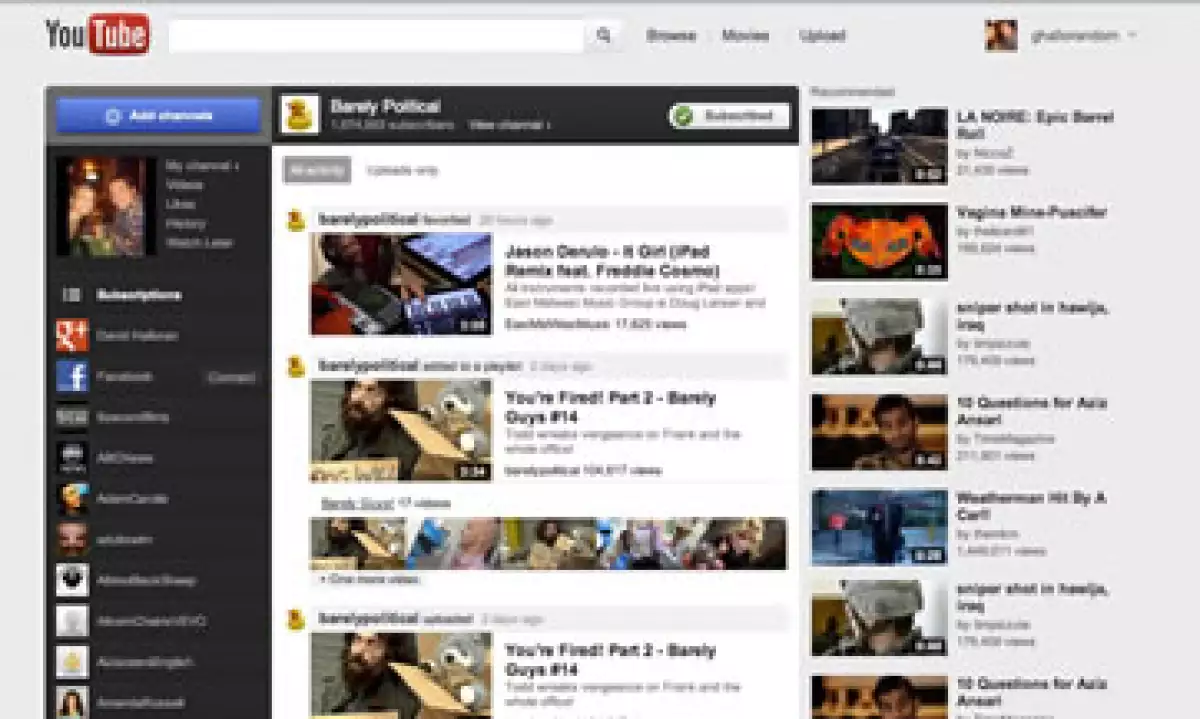The height and width of the screenshot is (719, 1200).
Task: Open the account dropdown arrow by username
Action: tap(1132, 35)
